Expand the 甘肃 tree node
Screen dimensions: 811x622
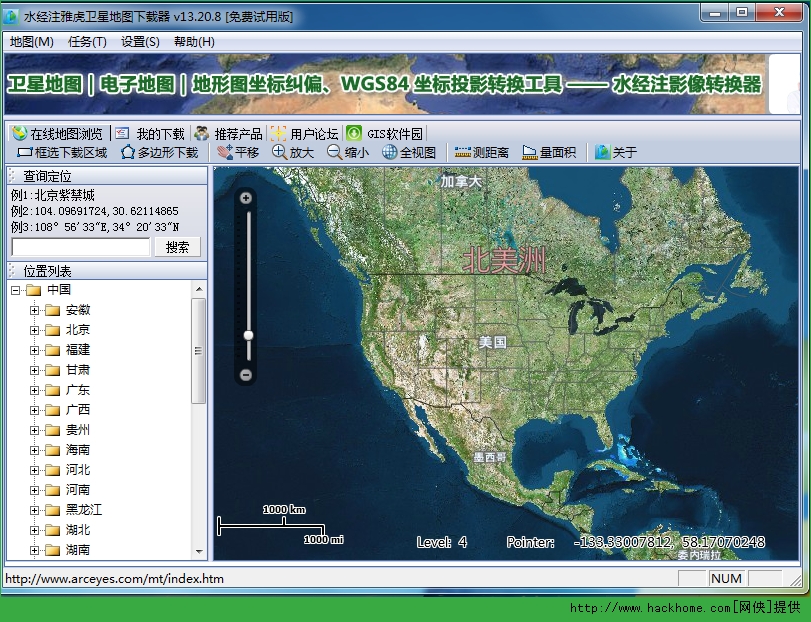[x=34, y=370]
